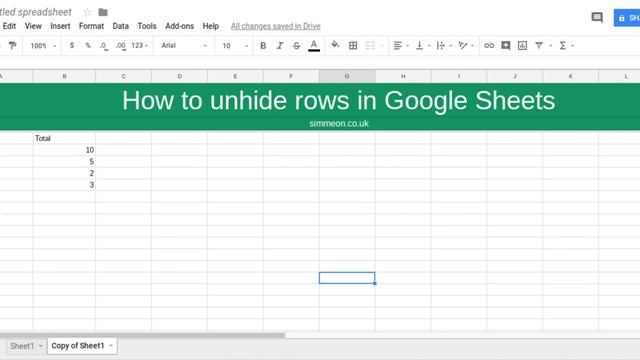Open the Format menu

point(91,26)
